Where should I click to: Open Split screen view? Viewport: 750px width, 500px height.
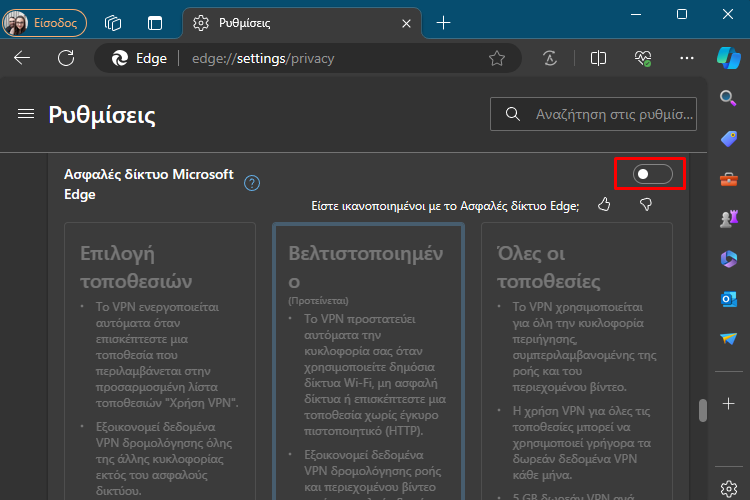(x=598, y=58)
